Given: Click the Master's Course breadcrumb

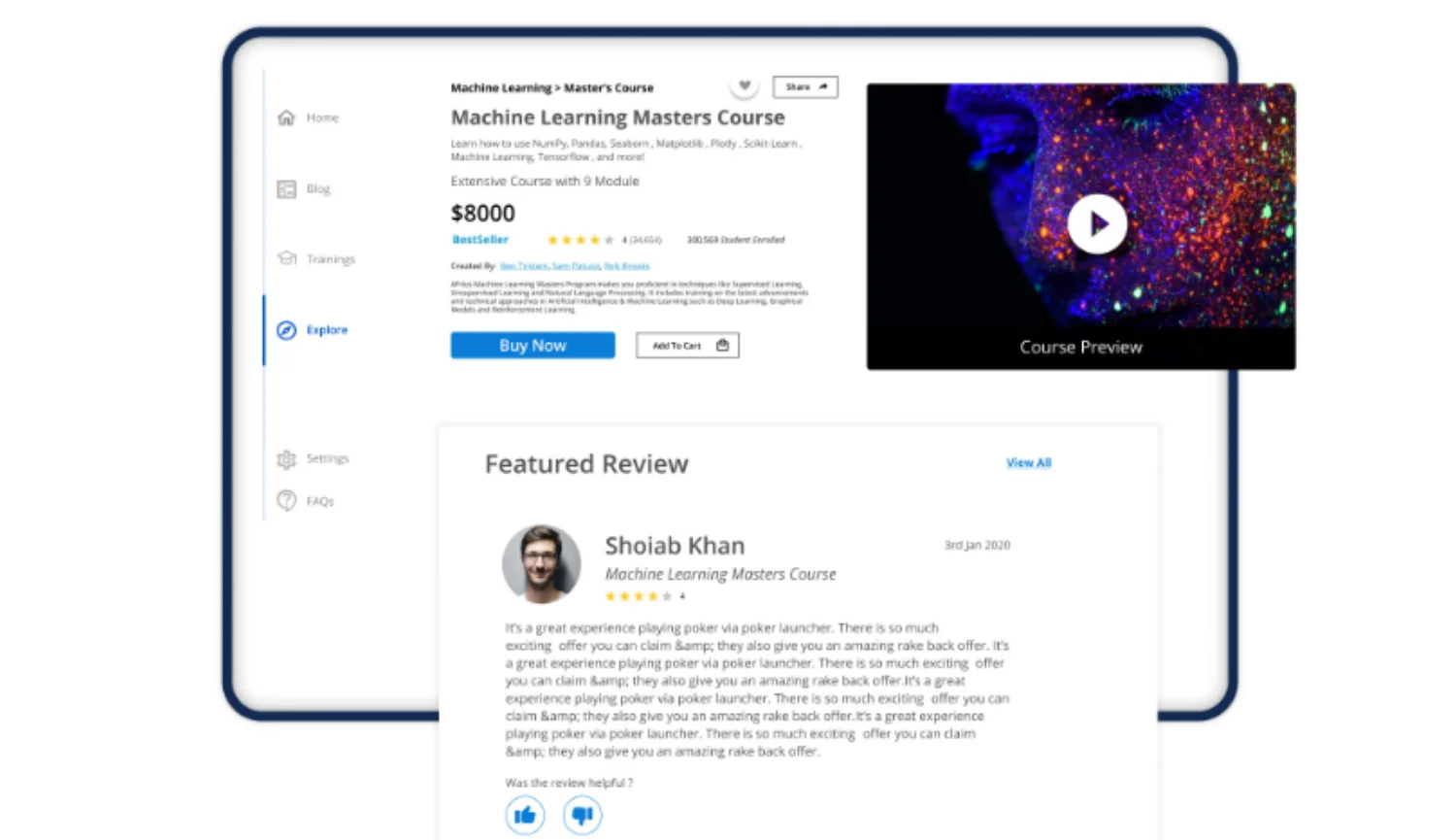Looking at the screenshot, I should point(609,87).
